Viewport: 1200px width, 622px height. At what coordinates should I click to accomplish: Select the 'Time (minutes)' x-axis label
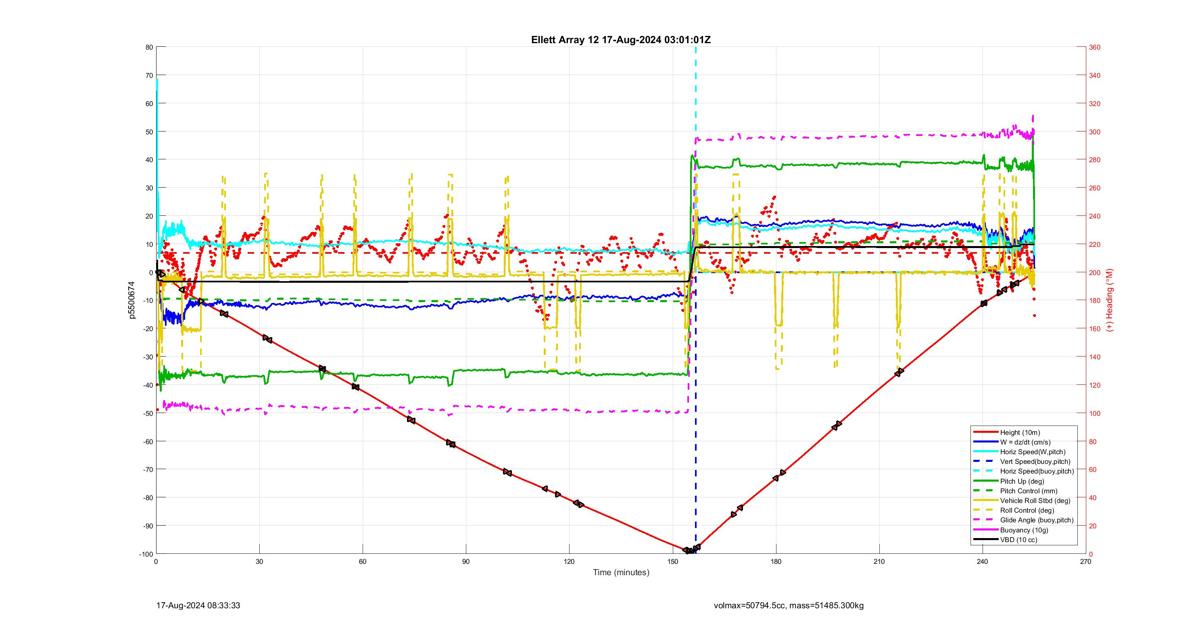coord(621,572)
